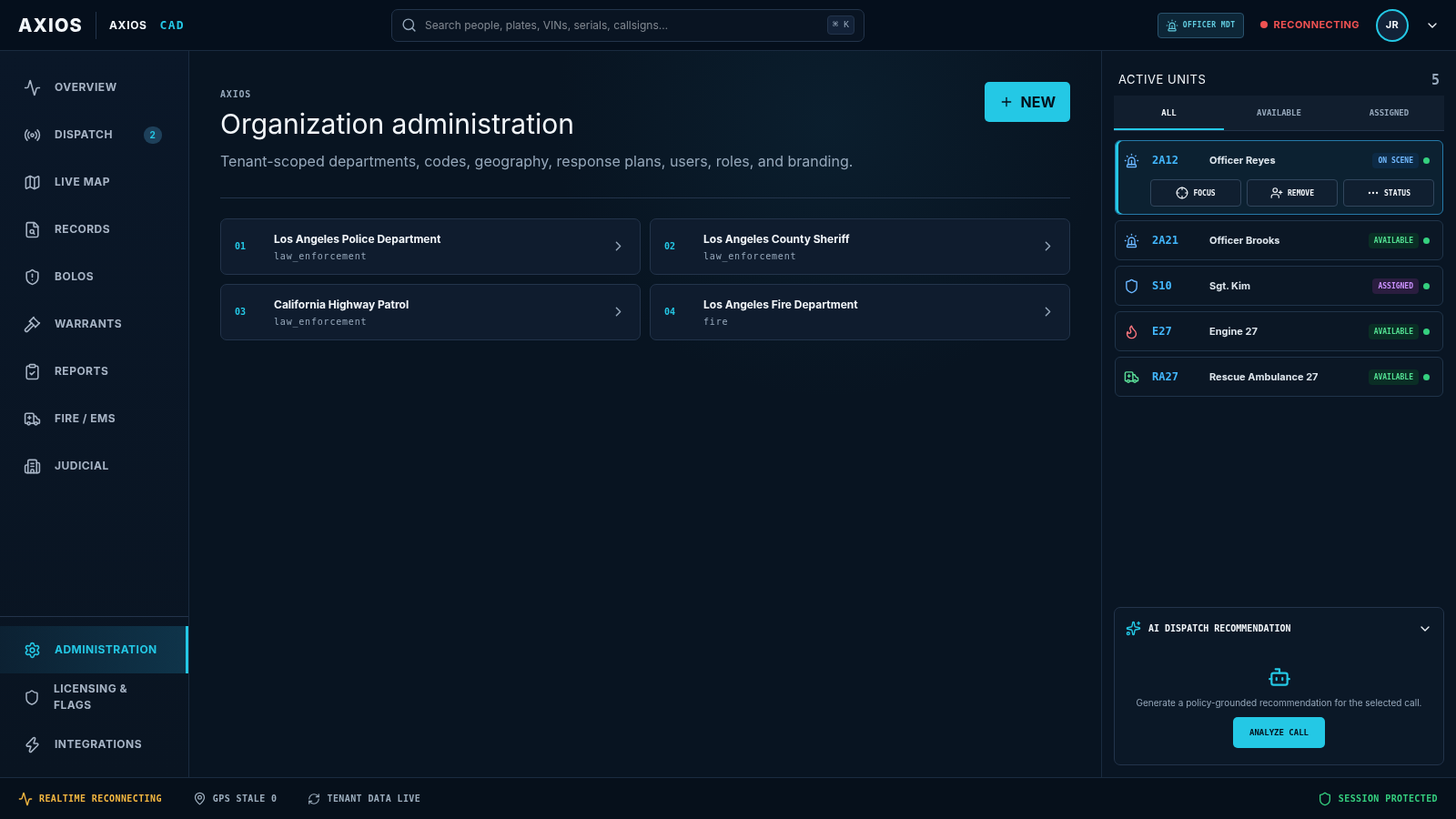The image size is (1456, 819).
Task: Click the ambulance icon for RA27
Action: (1132, 377)
